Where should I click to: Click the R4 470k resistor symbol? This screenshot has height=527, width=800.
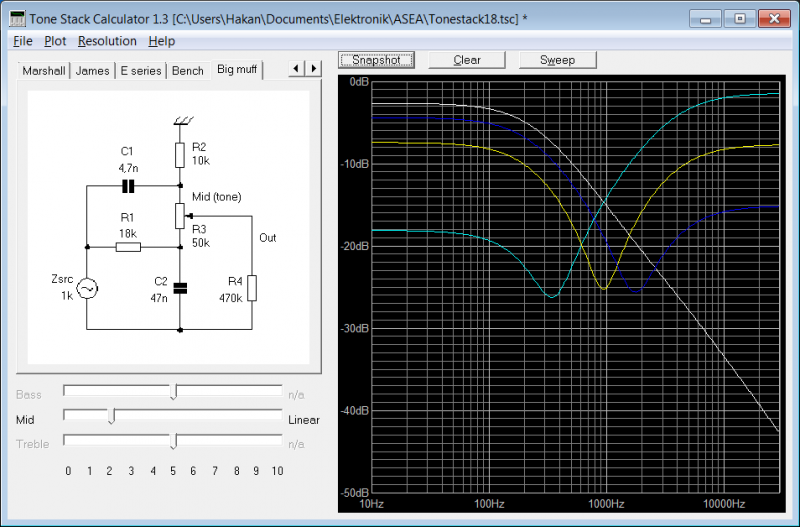[x=251, y=288]
